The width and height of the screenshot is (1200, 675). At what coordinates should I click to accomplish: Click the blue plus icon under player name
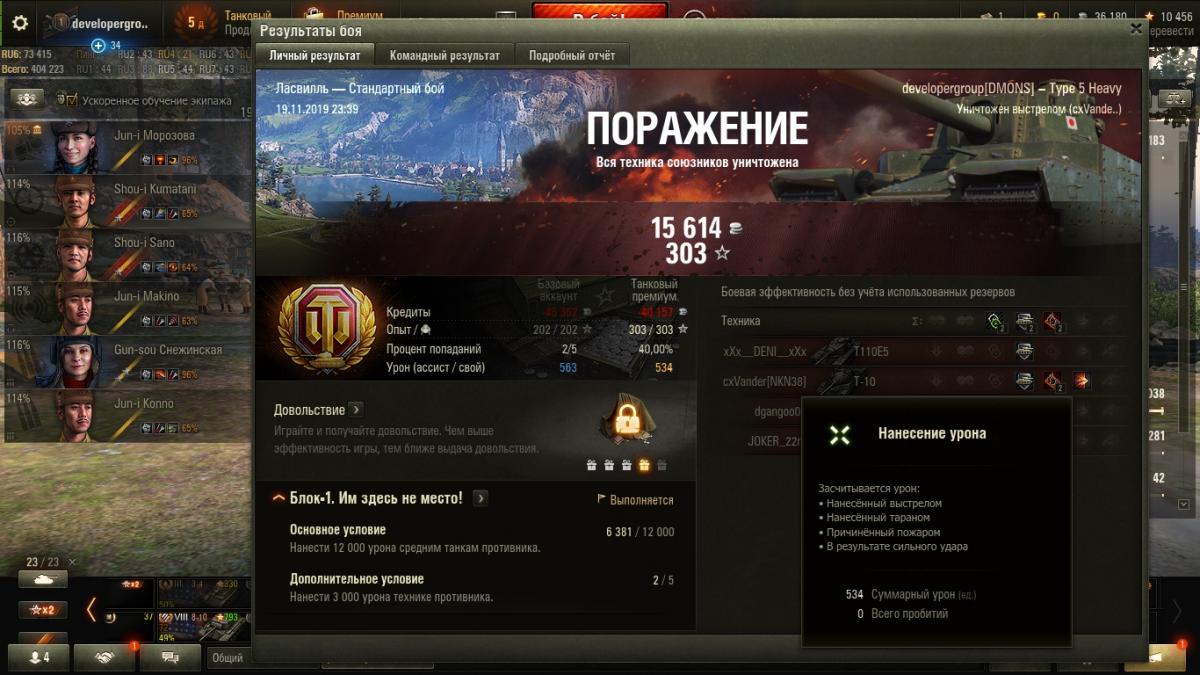pos(98,45)
